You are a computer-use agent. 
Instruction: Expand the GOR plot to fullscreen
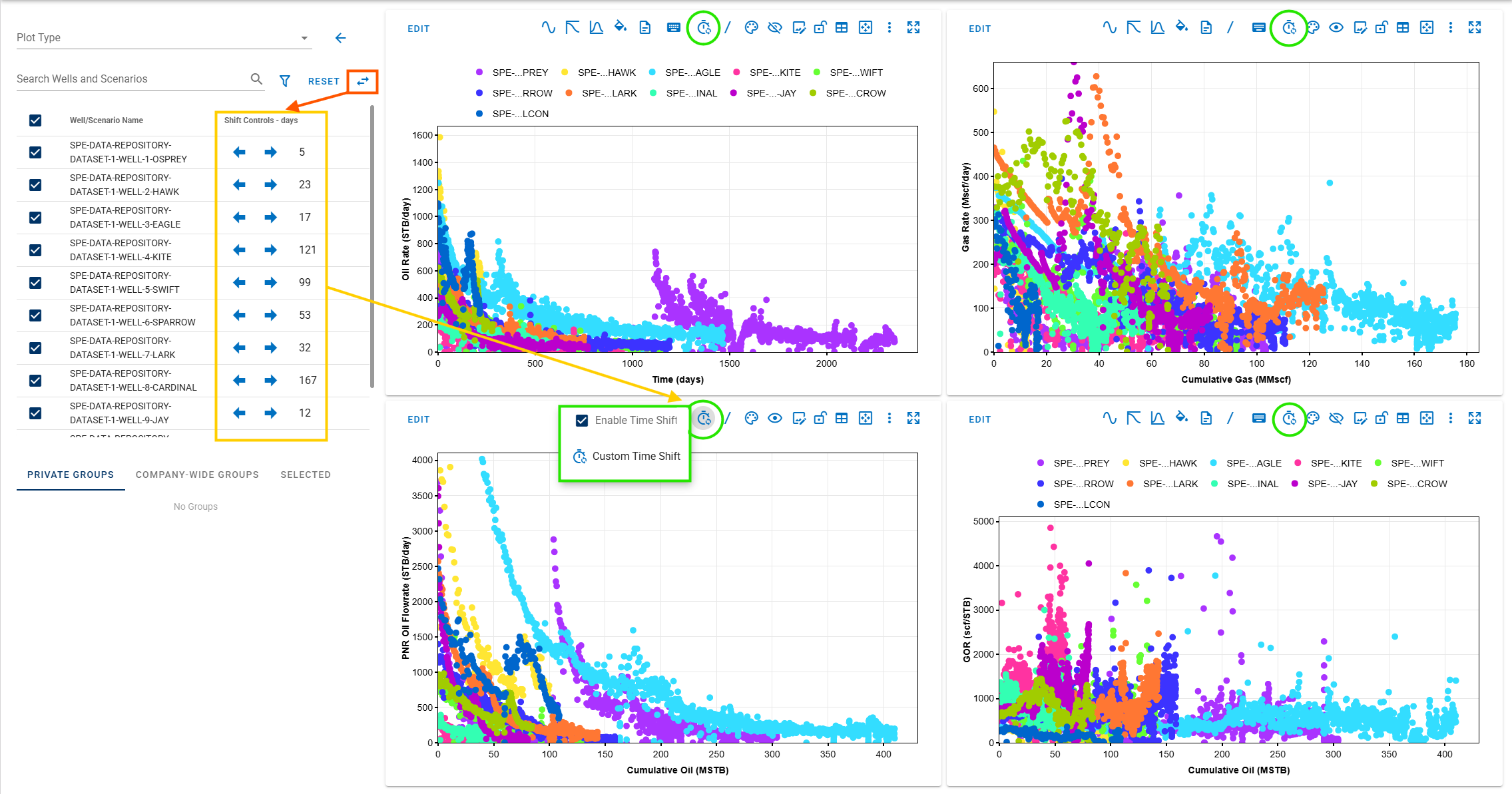click(1475, 419)
